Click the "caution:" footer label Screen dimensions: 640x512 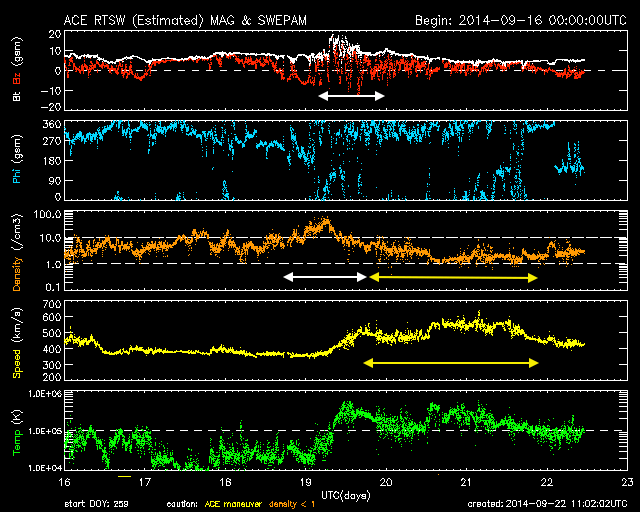pyautogui.click(x=182, y=504)
